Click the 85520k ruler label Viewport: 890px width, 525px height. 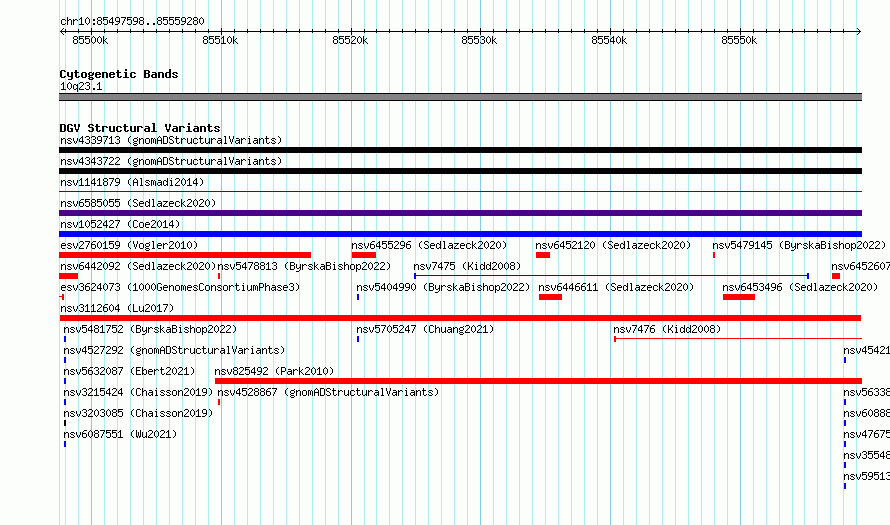350,40
